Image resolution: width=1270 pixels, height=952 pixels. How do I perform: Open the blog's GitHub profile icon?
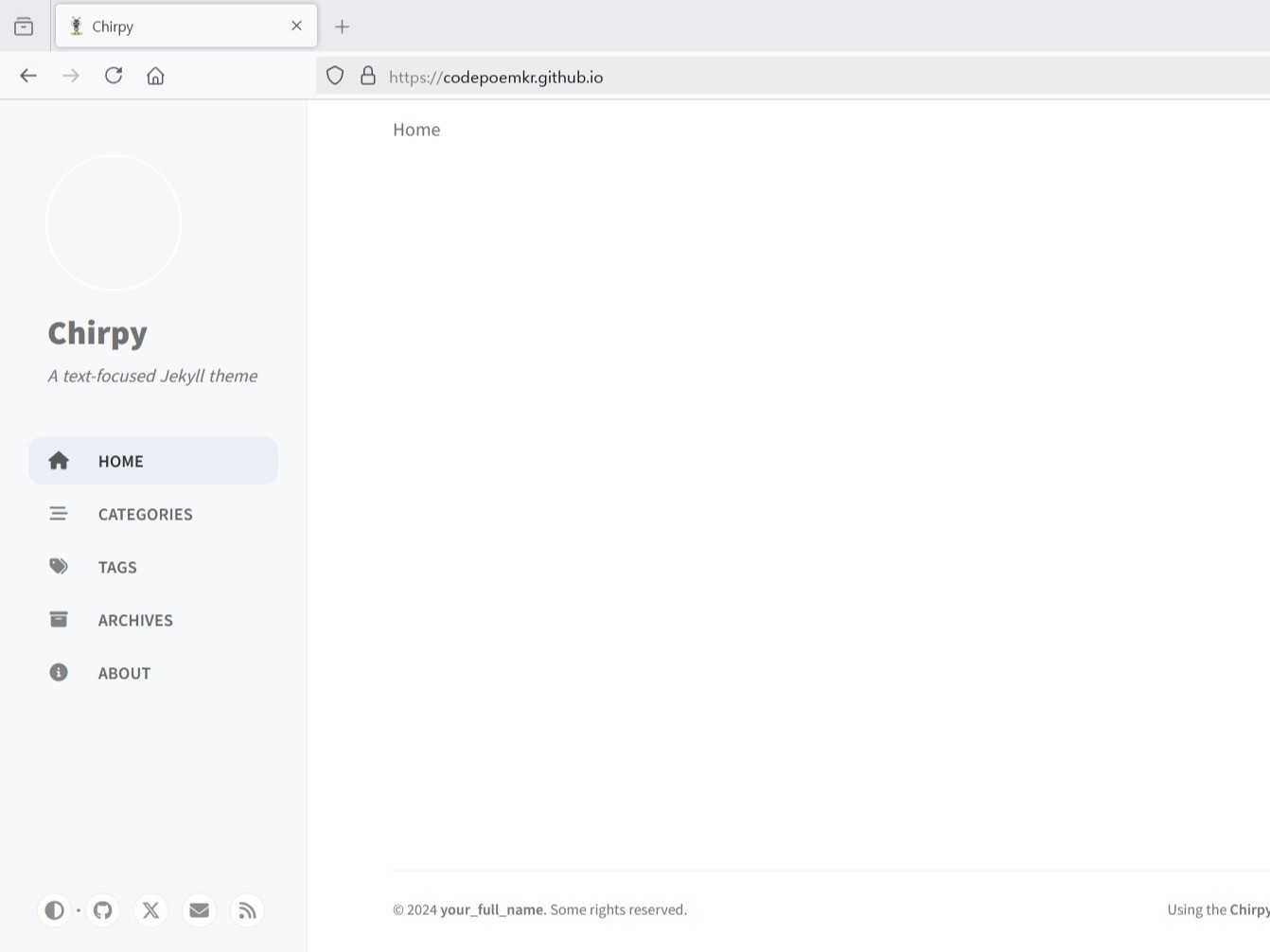pos(102,909)
